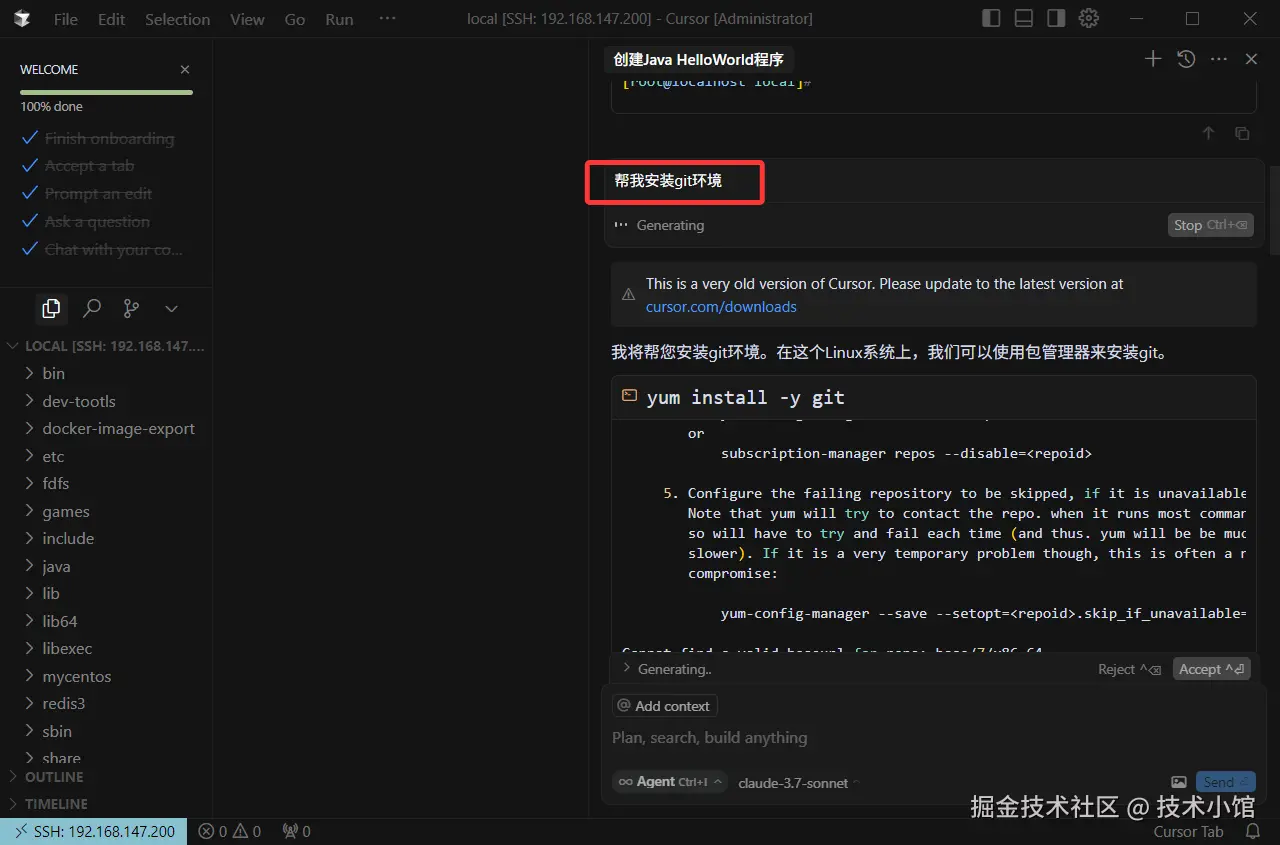Toggle the AI pane layout icon
Viewport: 1280px width, 845px height.
point(1056,18)
